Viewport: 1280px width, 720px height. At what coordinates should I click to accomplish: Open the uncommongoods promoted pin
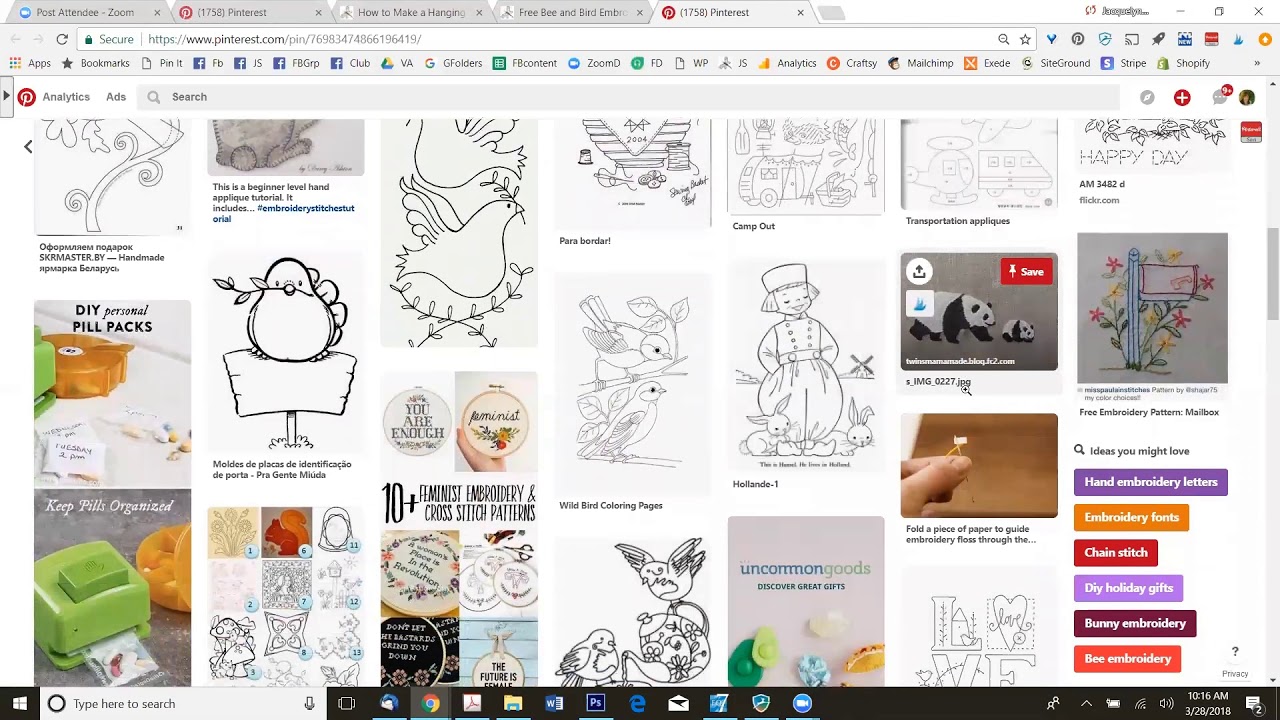pos(806,600)
